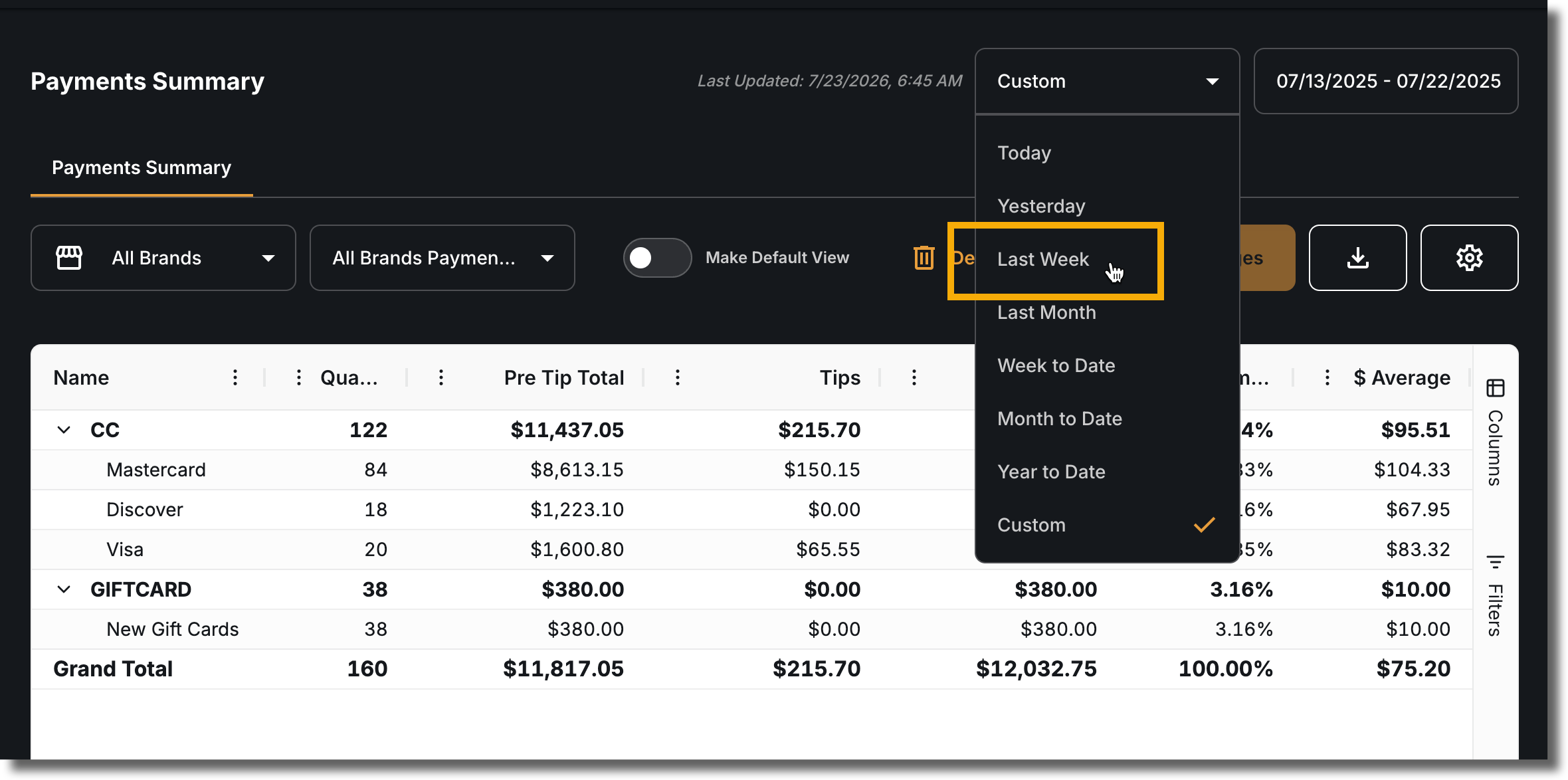Choose Last Week date range option
The height and width of the screenshot is (780, 1568).
coord(1108,259)
